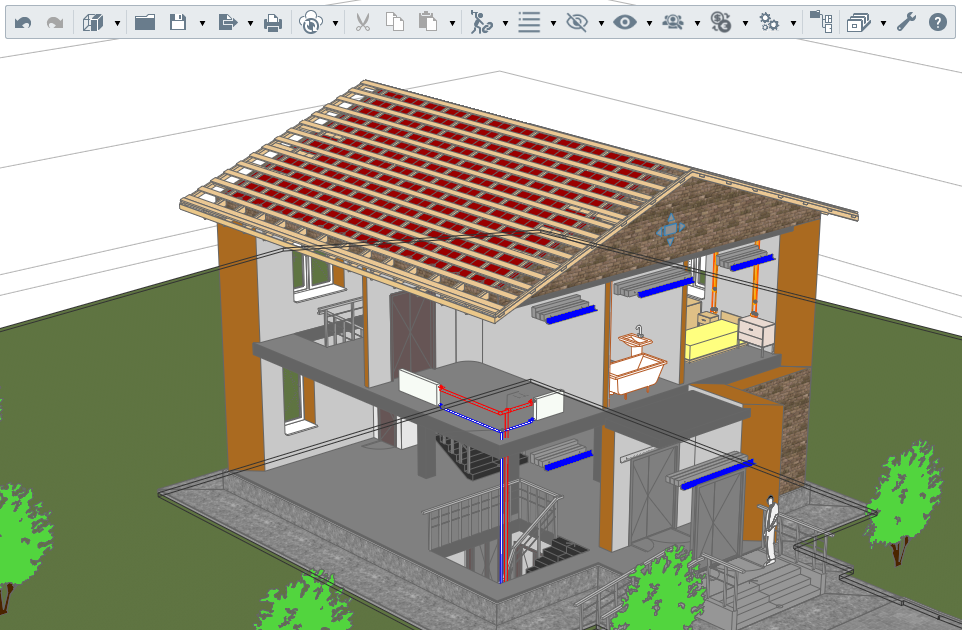Print the current view
This screenshot has height=630, width=962.
pos(272,23)
